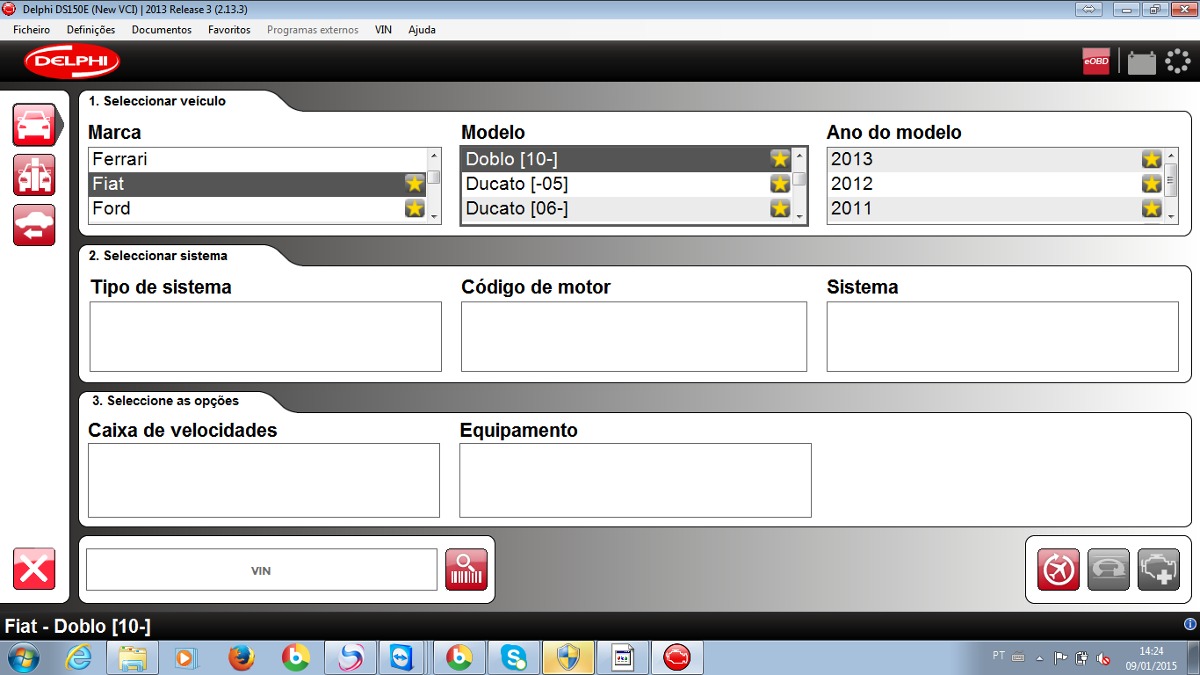The width and height of the screenshot is (1200, 675).
Task: Open the Windows Start button
Action: pos(23,658)
